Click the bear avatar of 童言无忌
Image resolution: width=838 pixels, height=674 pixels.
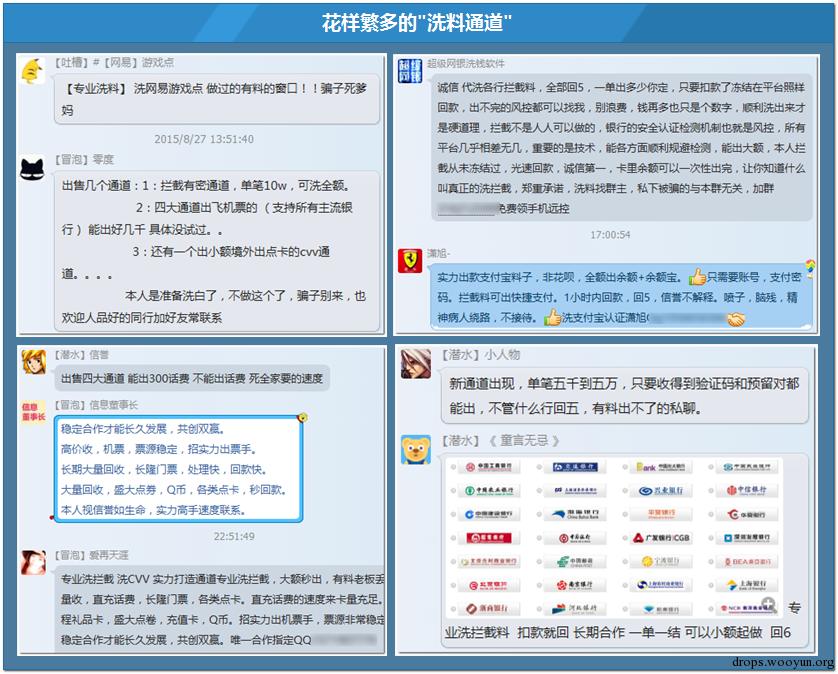tap(416, 449)
